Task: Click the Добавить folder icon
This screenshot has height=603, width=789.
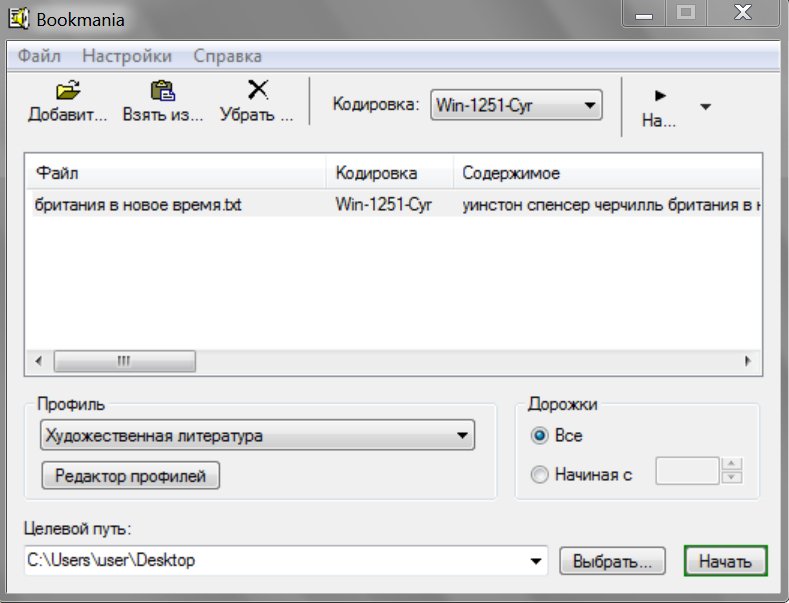Action: coord(68,90)
